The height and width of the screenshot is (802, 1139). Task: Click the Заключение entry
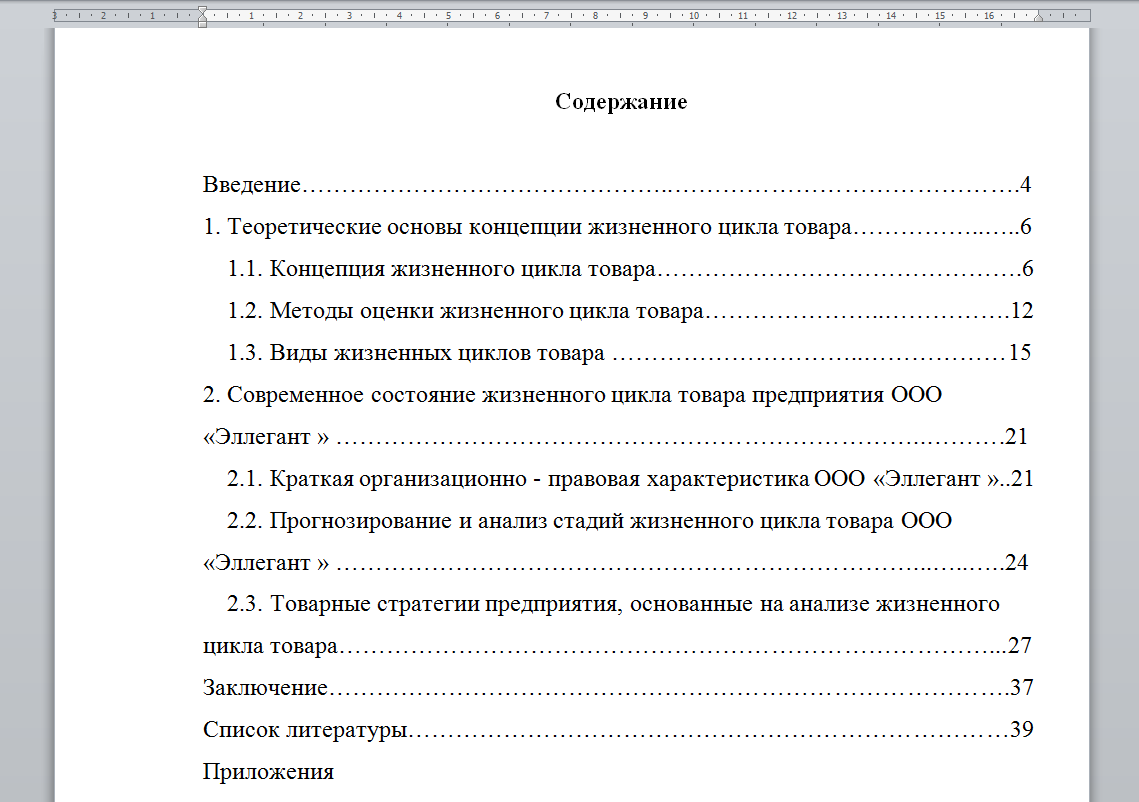(262, 688)
